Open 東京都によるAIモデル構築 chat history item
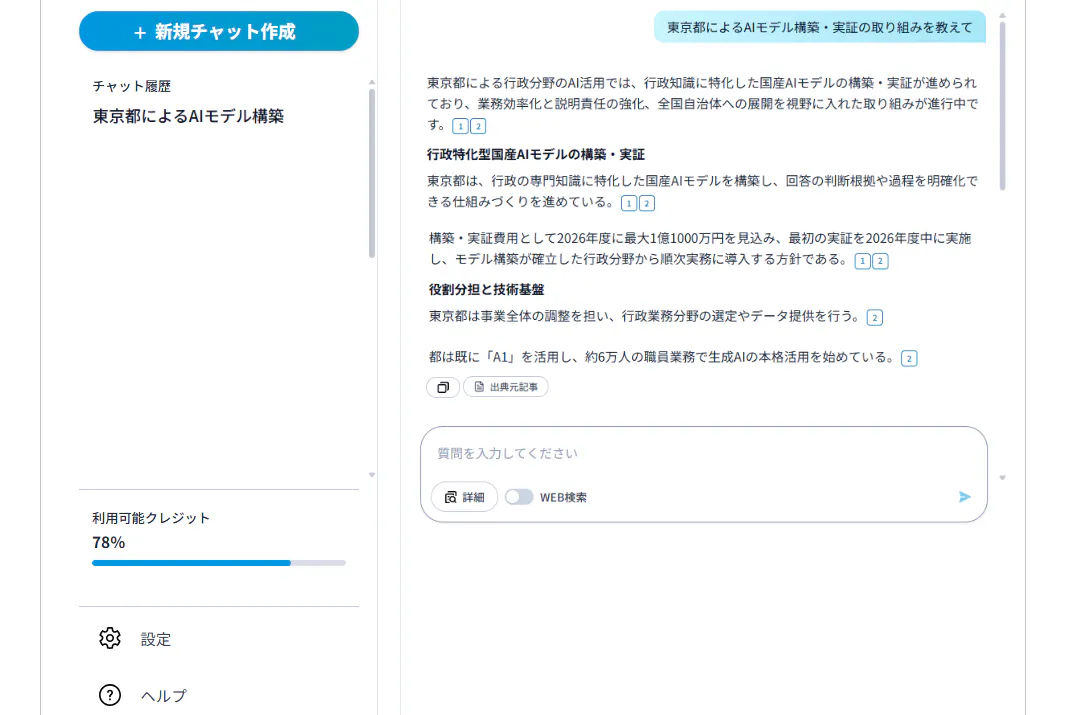 pyautogui.click(x=188, y=116)
